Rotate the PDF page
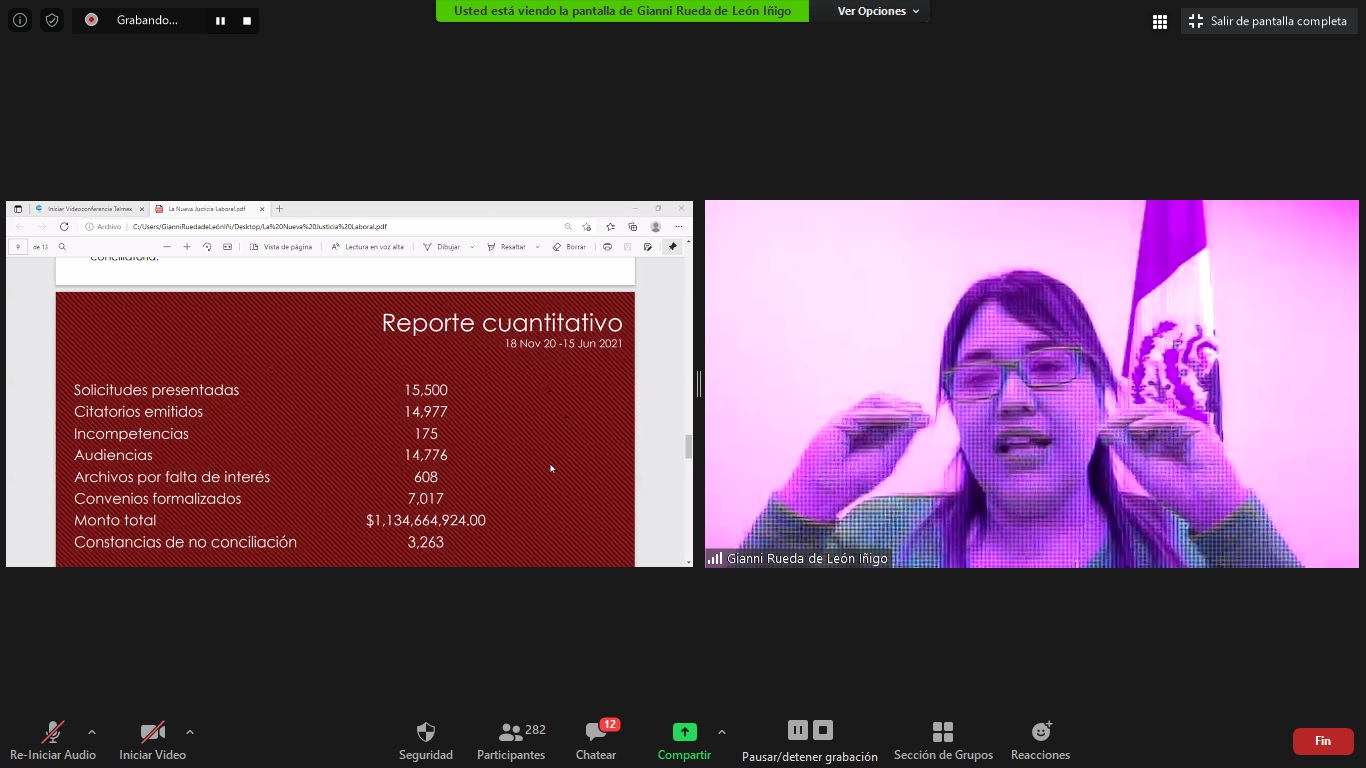 pyautogui.click(x=207, y=247)
